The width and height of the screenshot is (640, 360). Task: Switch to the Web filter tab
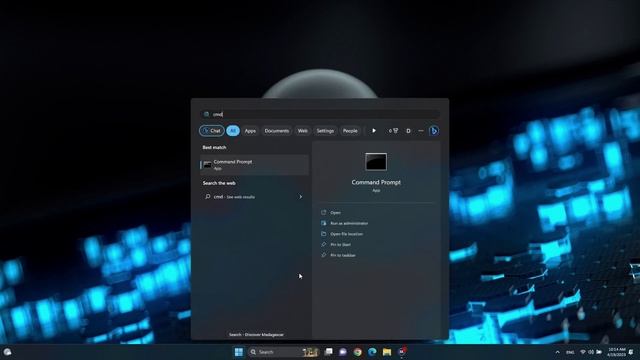pyautogui.click(x=302, y=131)
